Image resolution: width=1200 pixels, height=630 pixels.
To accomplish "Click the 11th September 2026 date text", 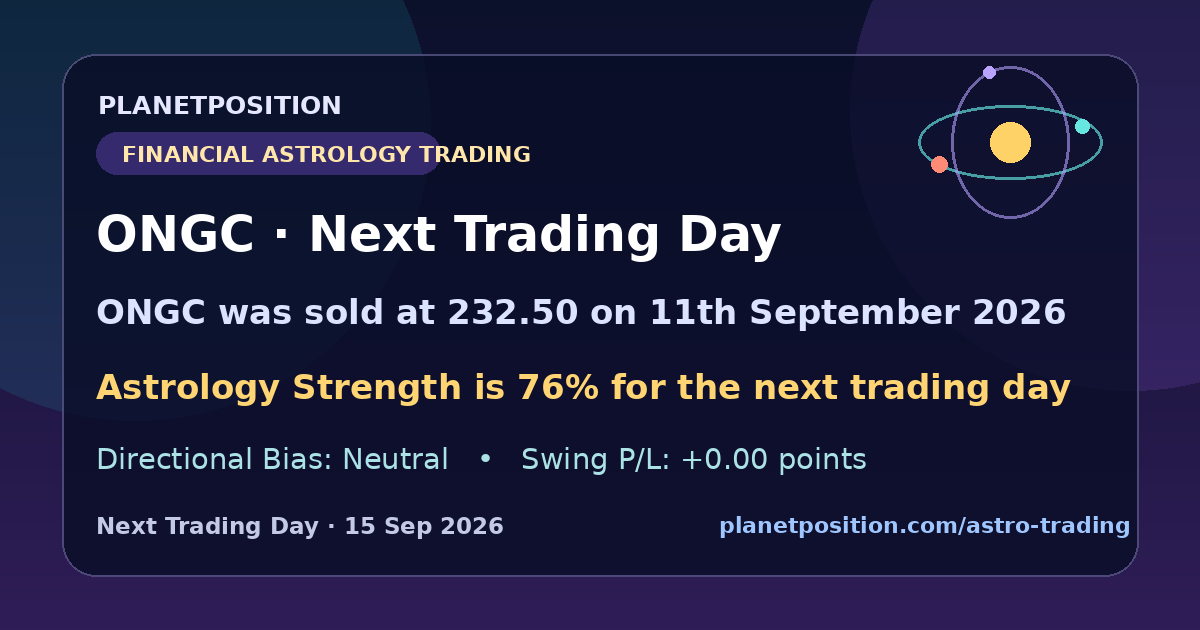I will [858, 313].
